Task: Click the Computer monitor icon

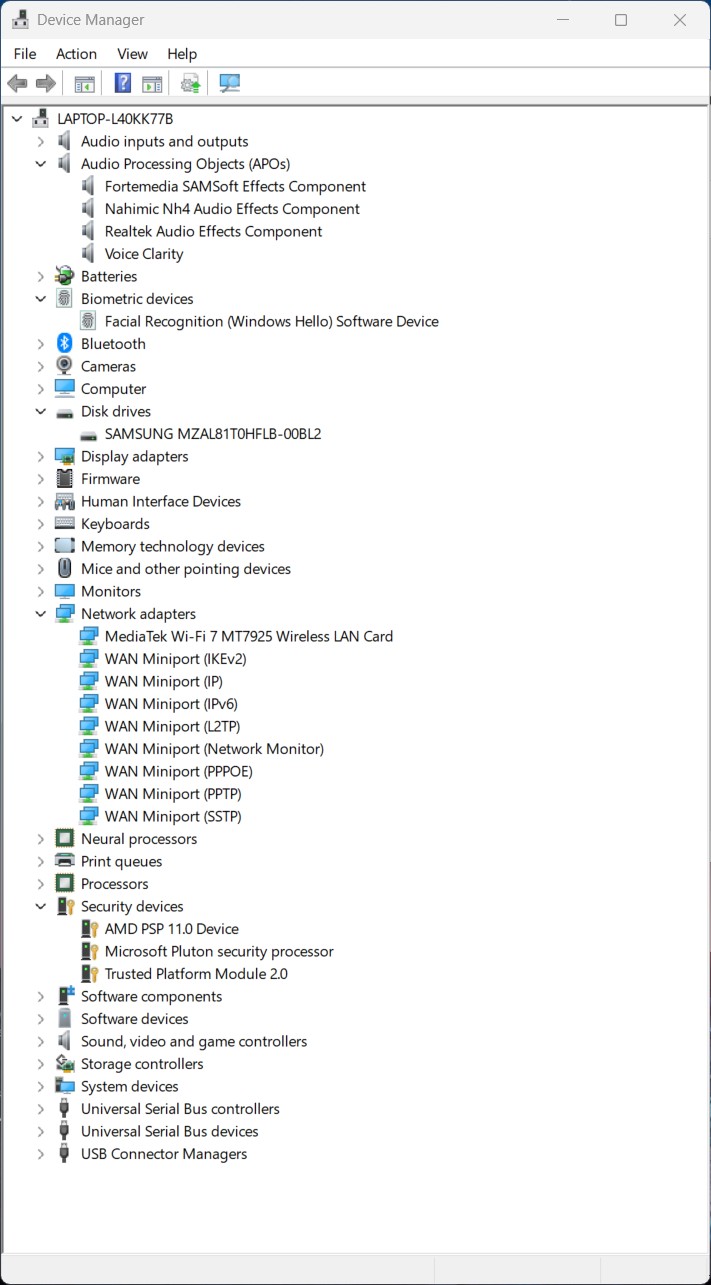Action: (65, 388)
